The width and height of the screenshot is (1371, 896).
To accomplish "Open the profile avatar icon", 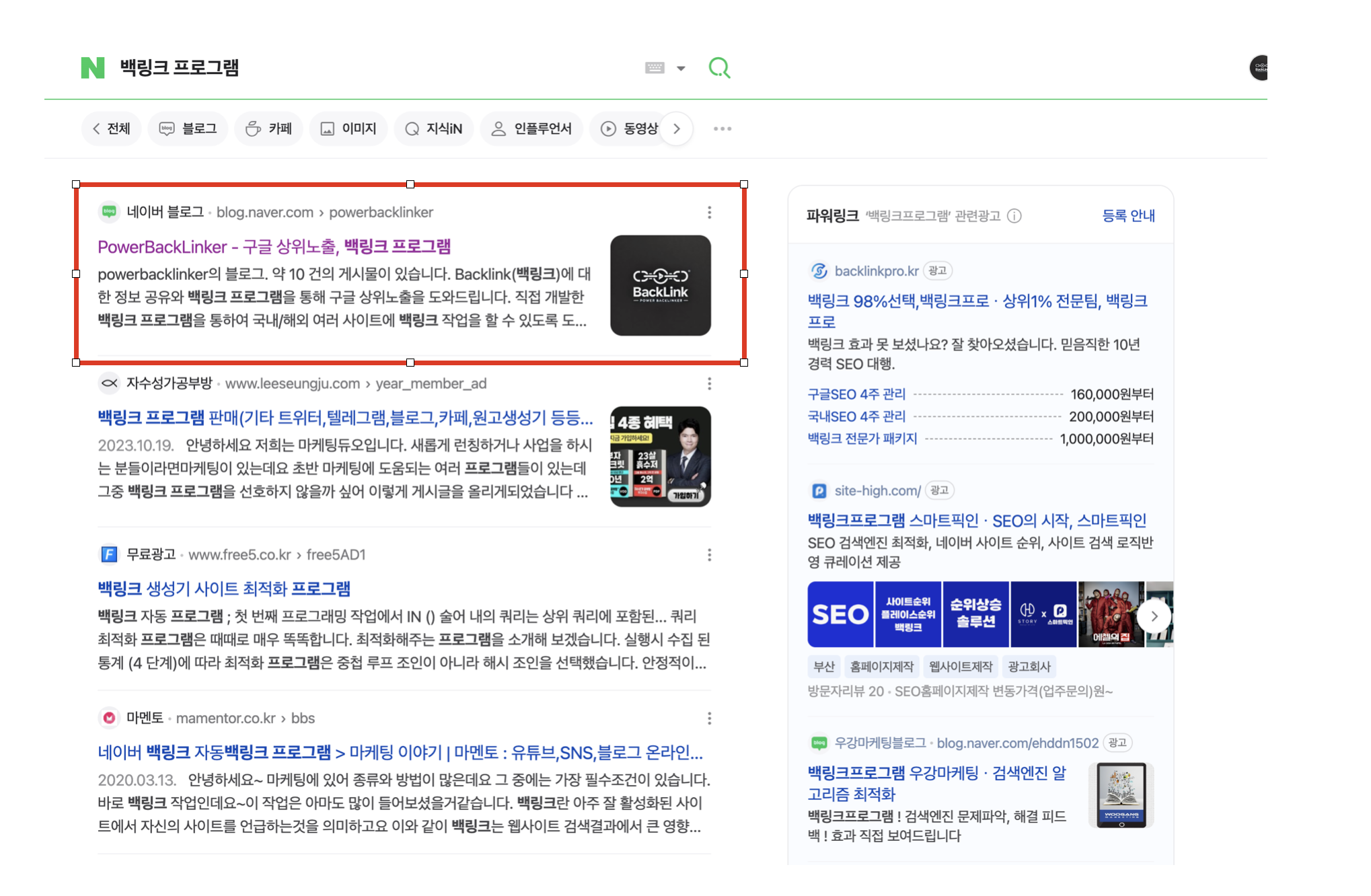I will coord(1259,68).
